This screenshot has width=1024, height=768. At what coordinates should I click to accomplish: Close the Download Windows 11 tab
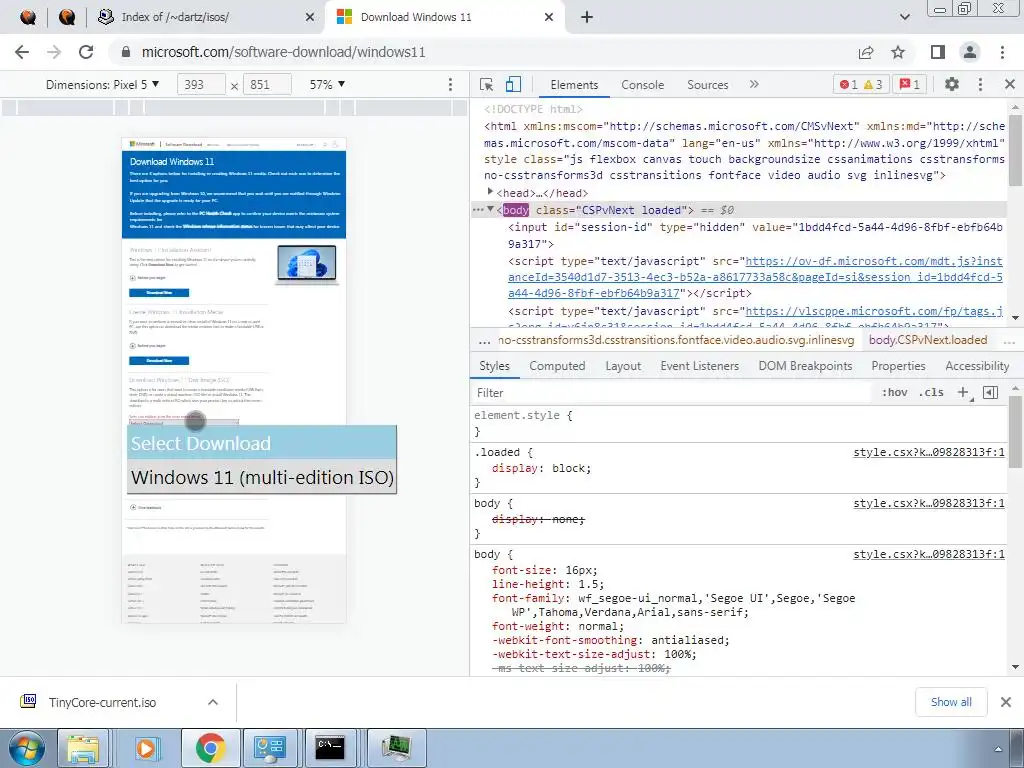pos(549,17)
